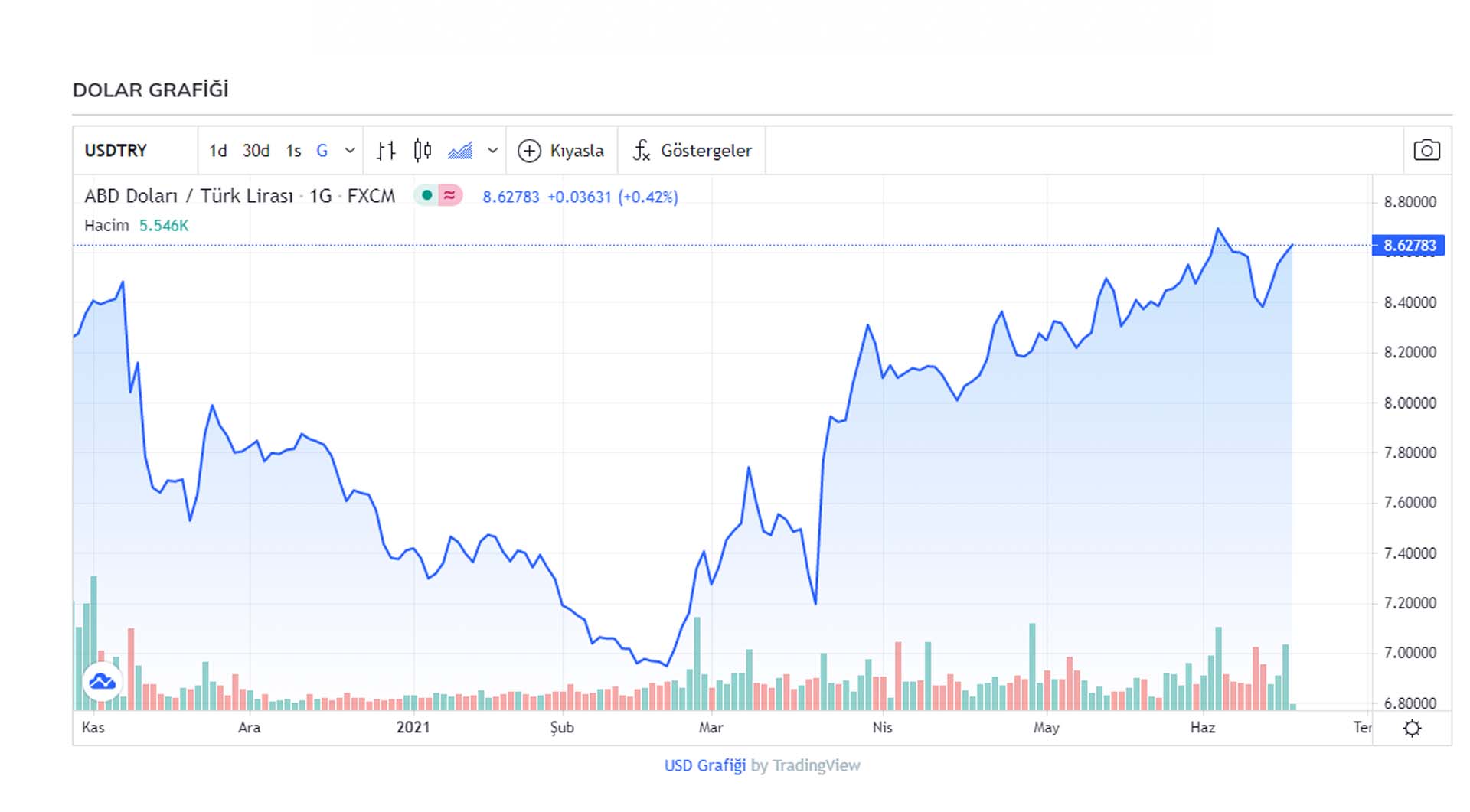Click the plus icon next to Kıyasla

[x=531, y=151]
